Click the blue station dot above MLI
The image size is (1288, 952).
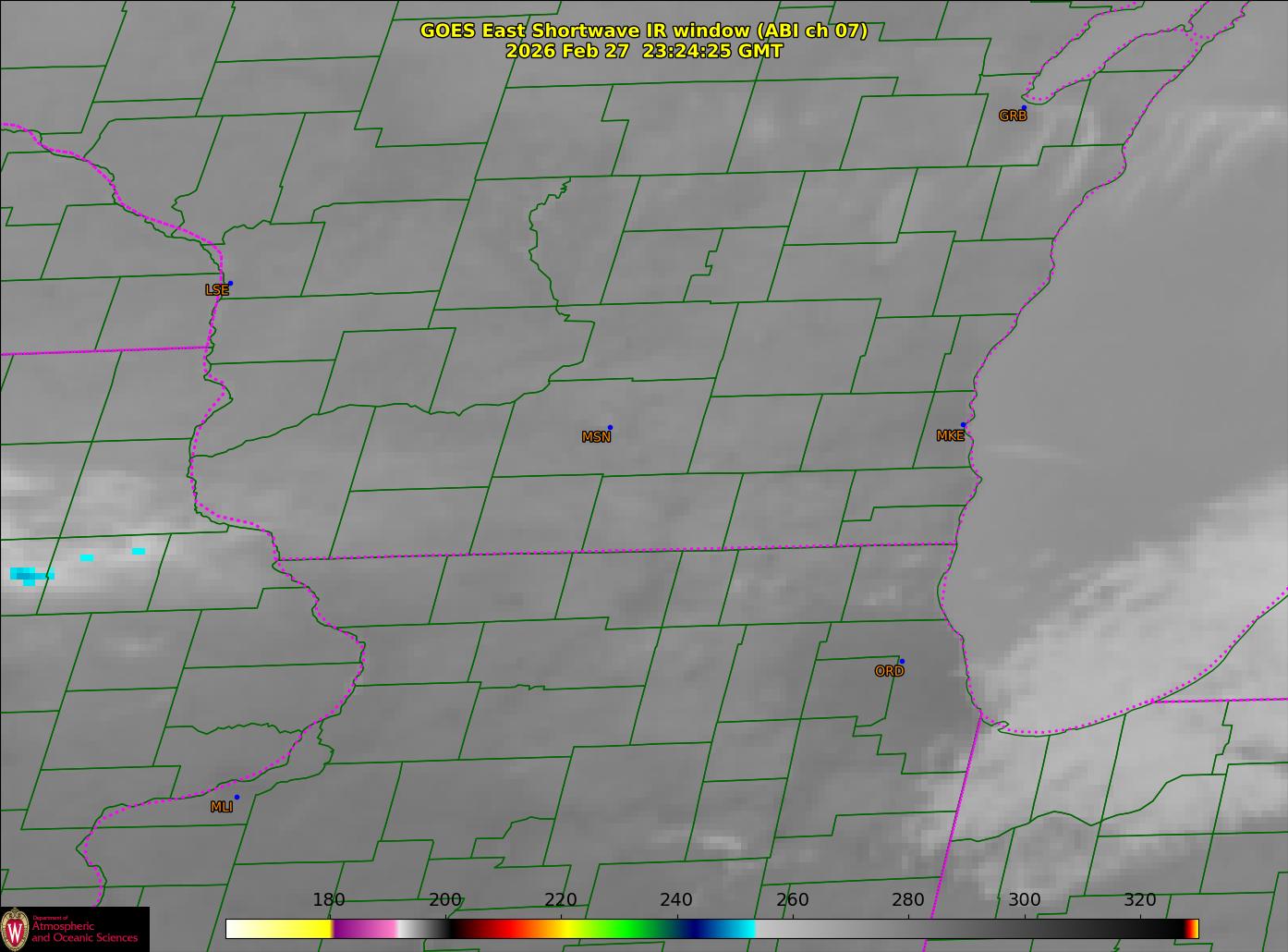237,798
